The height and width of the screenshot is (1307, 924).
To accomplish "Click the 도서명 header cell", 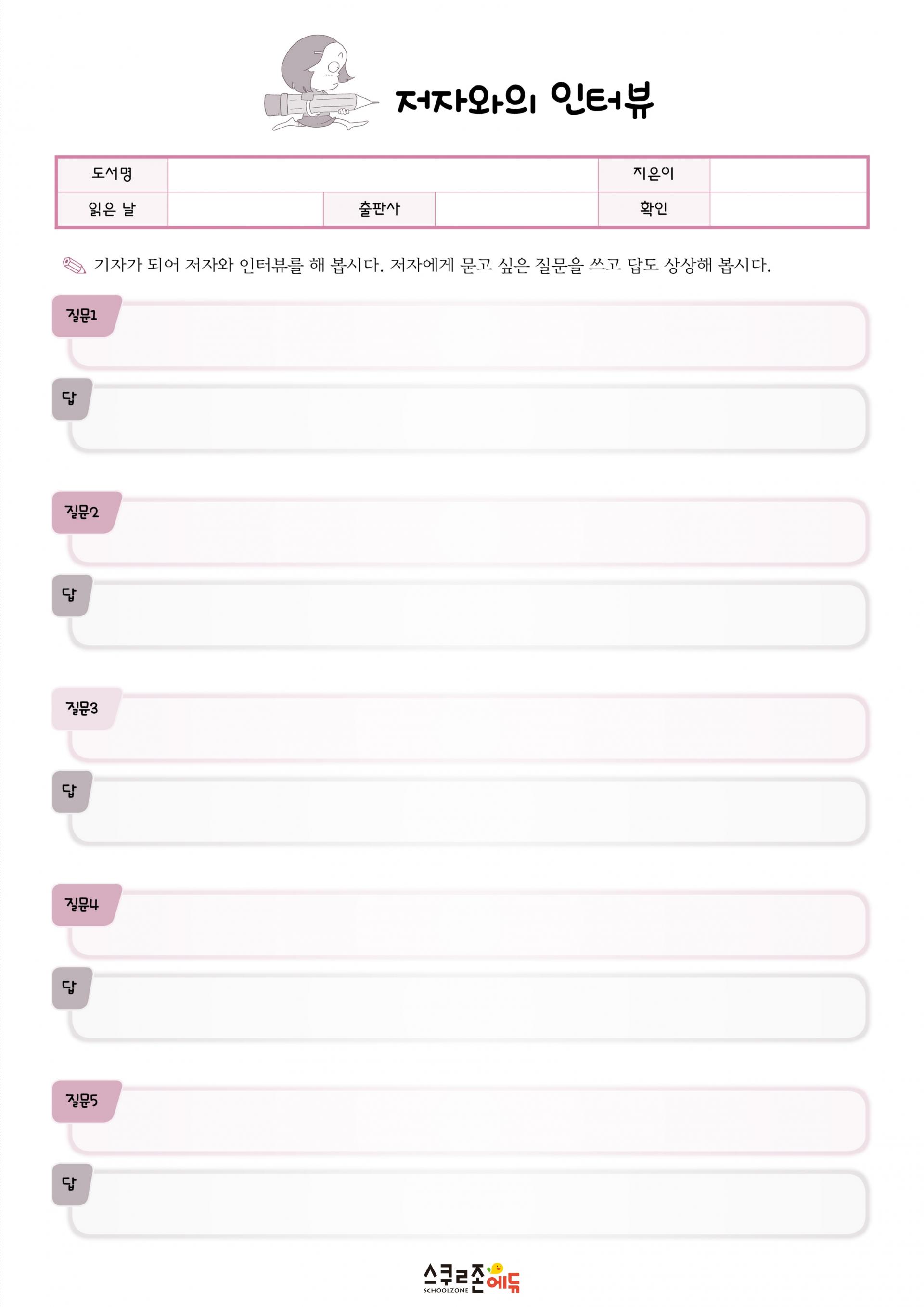I will click(112, 175).
